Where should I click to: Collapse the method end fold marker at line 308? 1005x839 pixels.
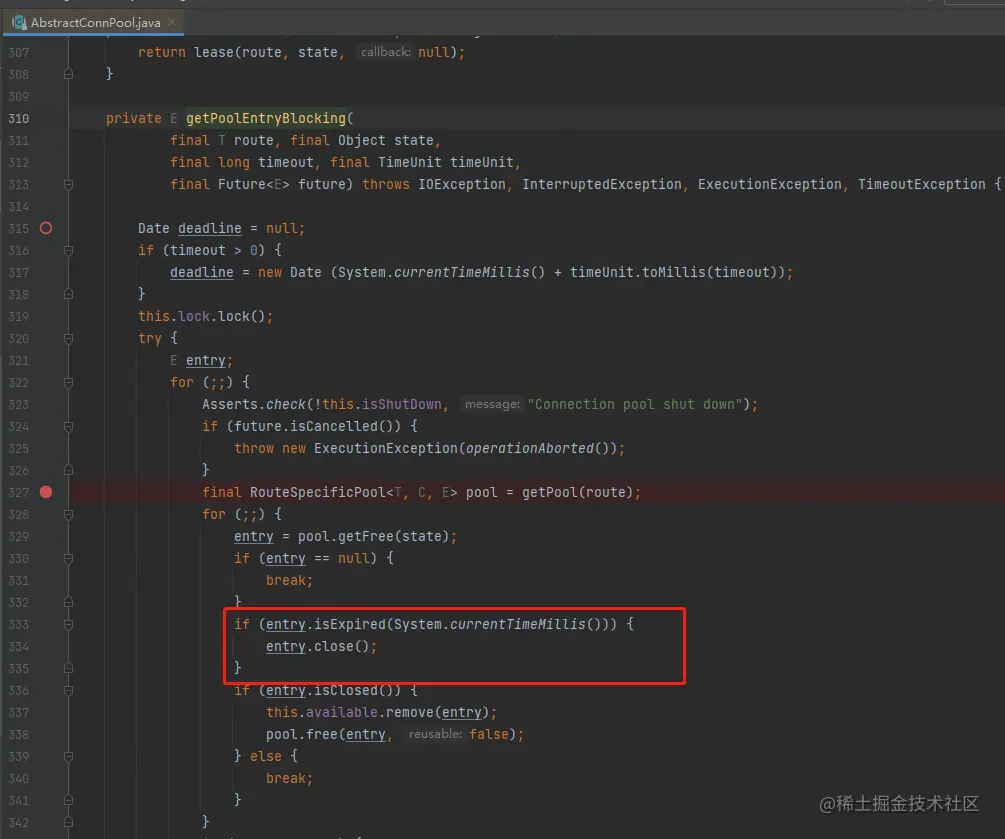click(69, 74)
